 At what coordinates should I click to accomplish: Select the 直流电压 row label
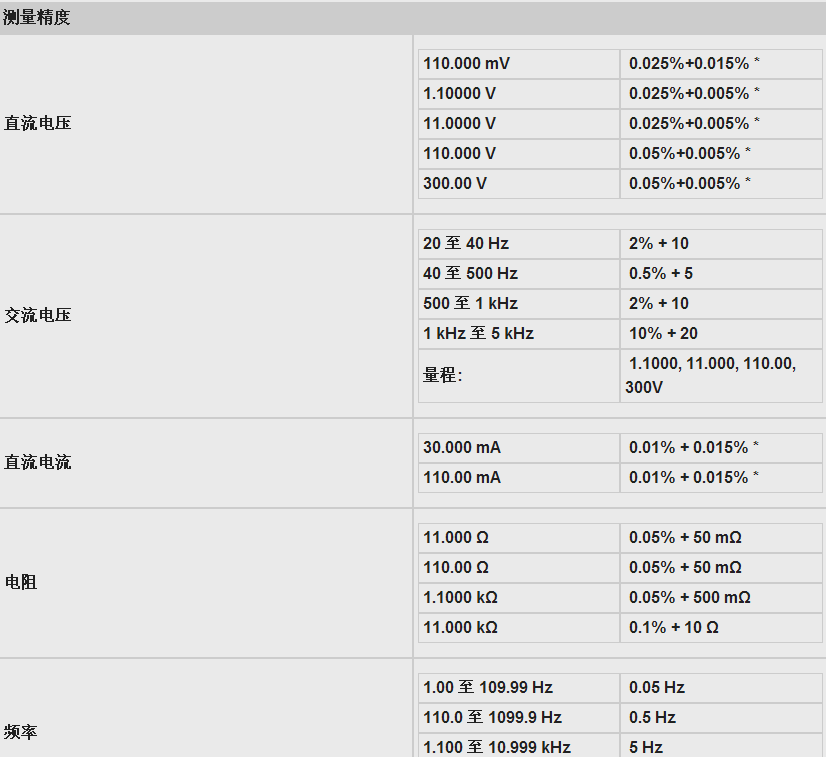[x=38, y=123]
